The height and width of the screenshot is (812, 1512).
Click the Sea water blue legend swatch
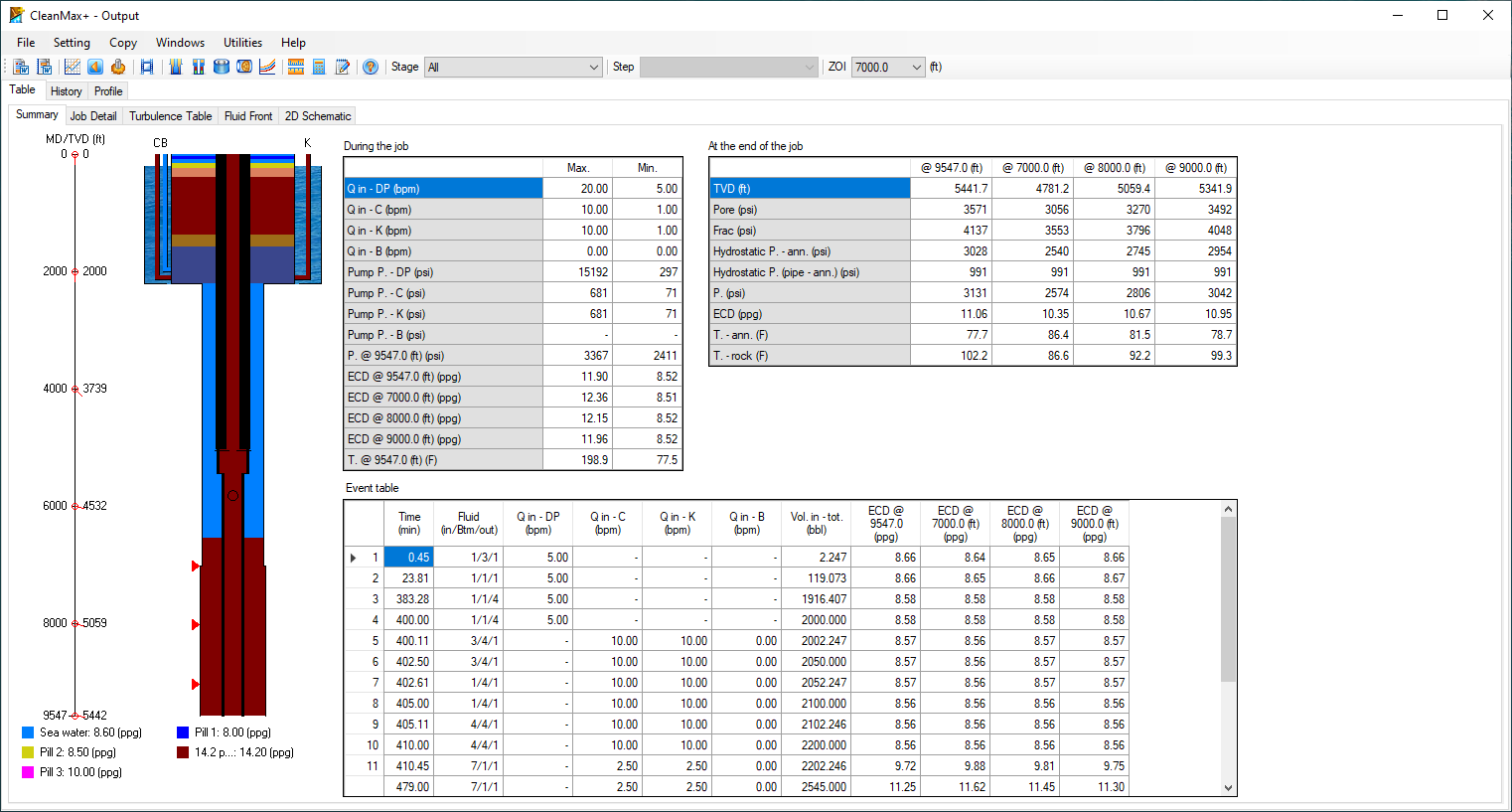28,732
